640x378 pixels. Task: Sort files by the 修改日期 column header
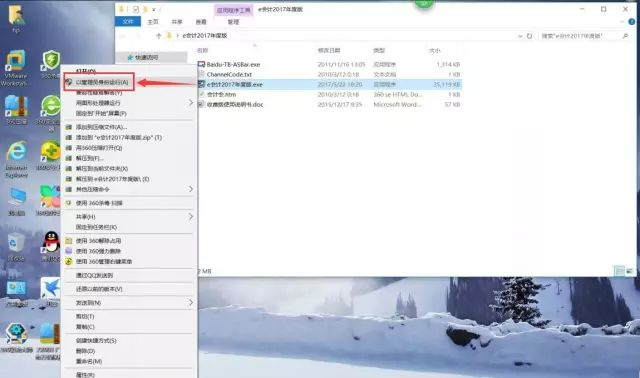[329, 50]
